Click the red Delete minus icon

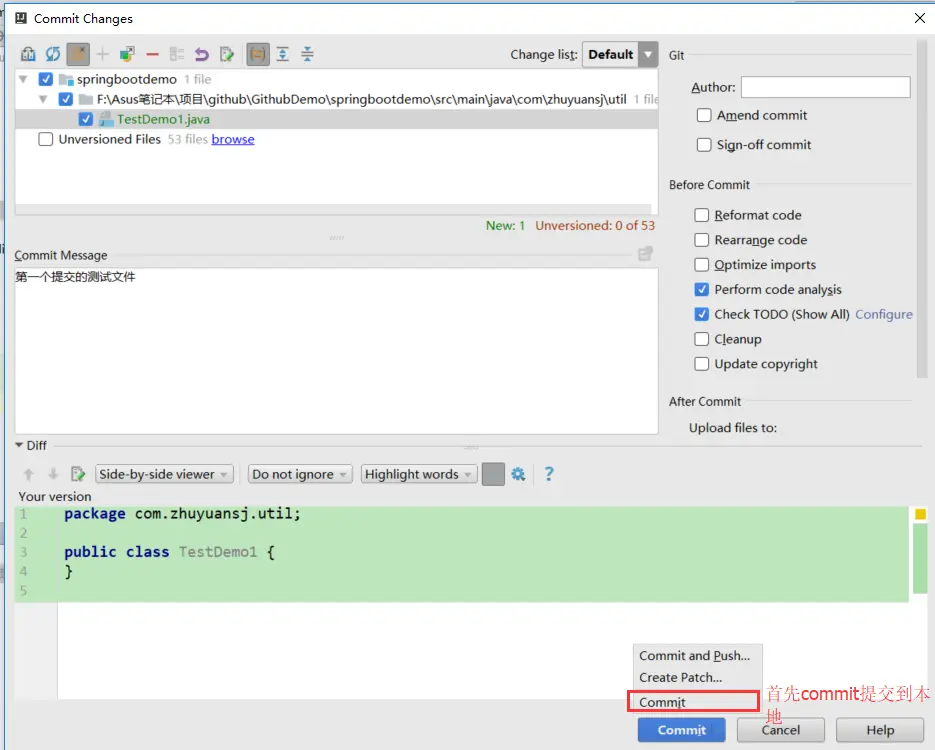tap(153, 54)
